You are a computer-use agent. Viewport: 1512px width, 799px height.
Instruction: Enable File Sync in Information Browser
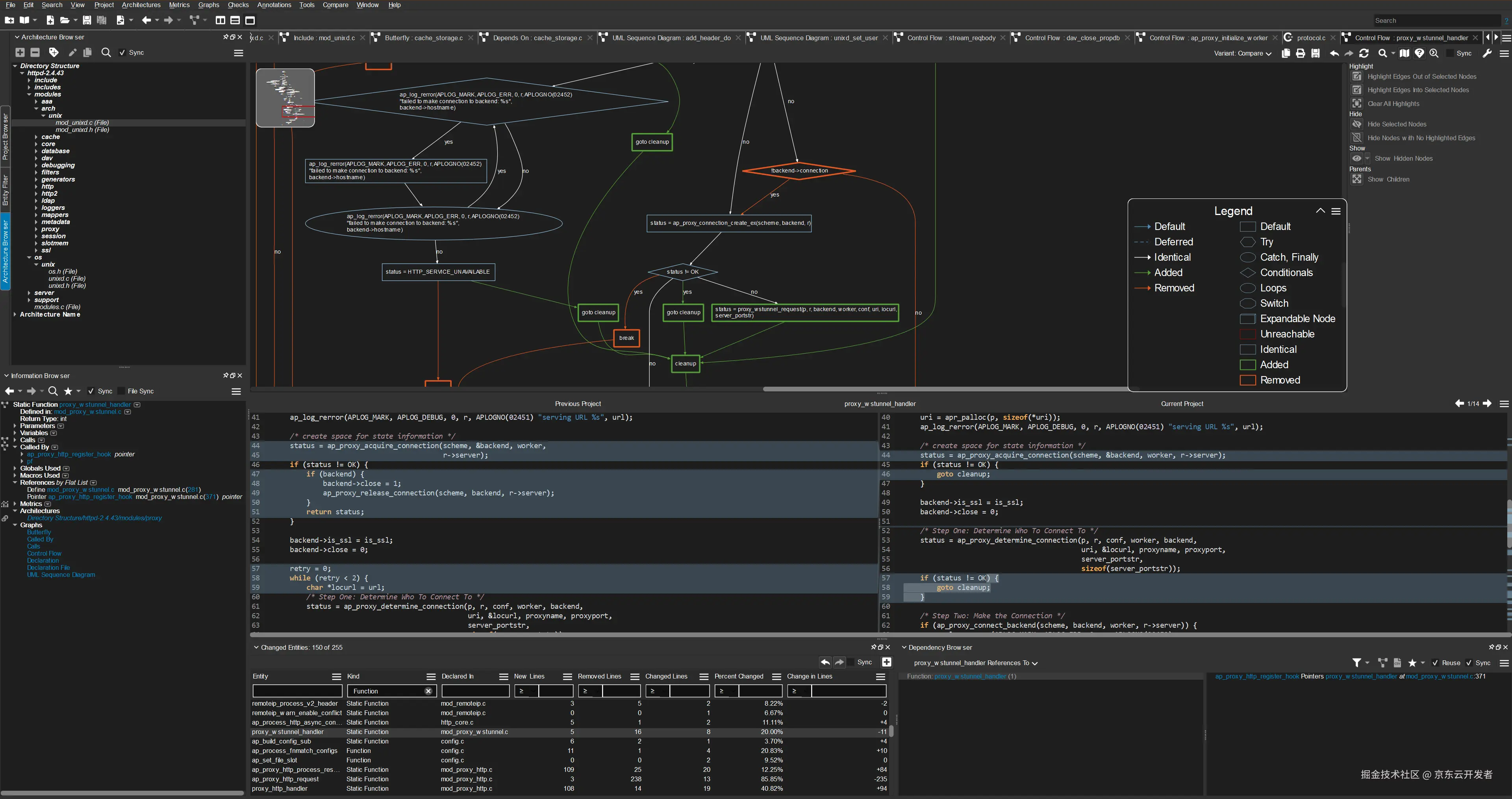click(x=121, y=391)
